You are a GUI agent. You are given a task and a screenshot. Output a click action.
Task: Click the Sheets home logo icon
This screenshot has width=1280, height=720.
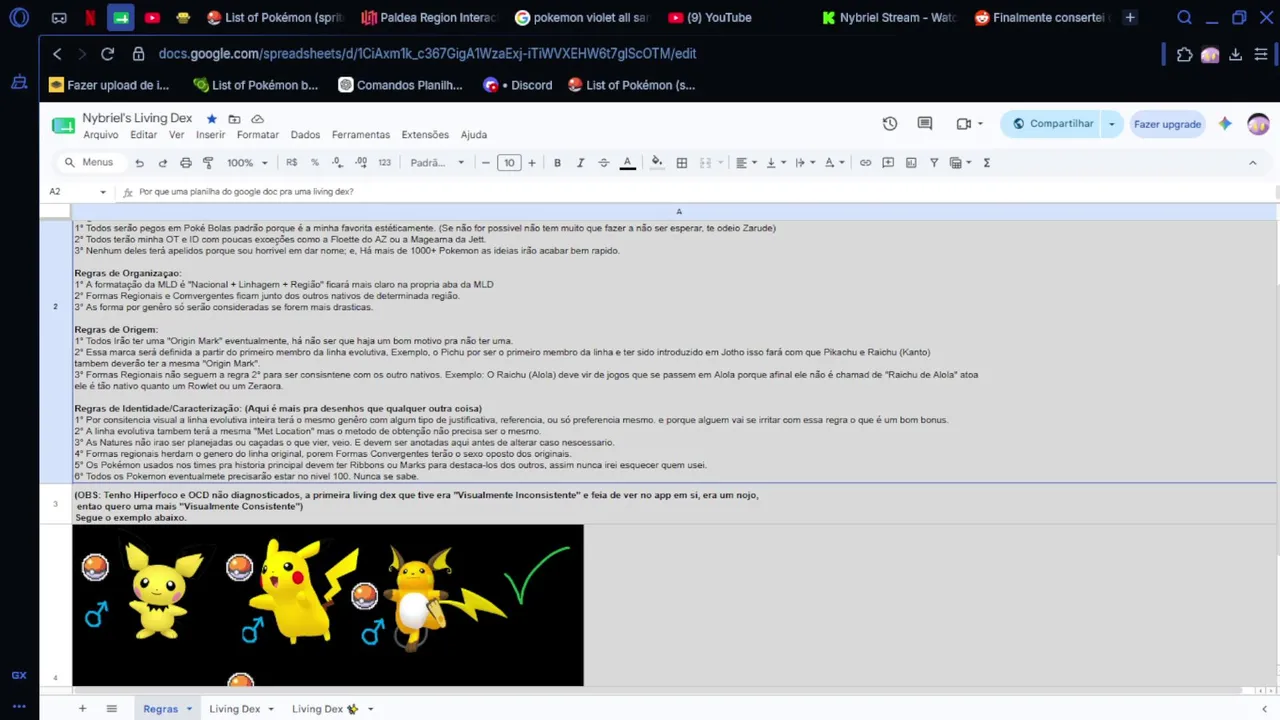[x=63, y=125]
